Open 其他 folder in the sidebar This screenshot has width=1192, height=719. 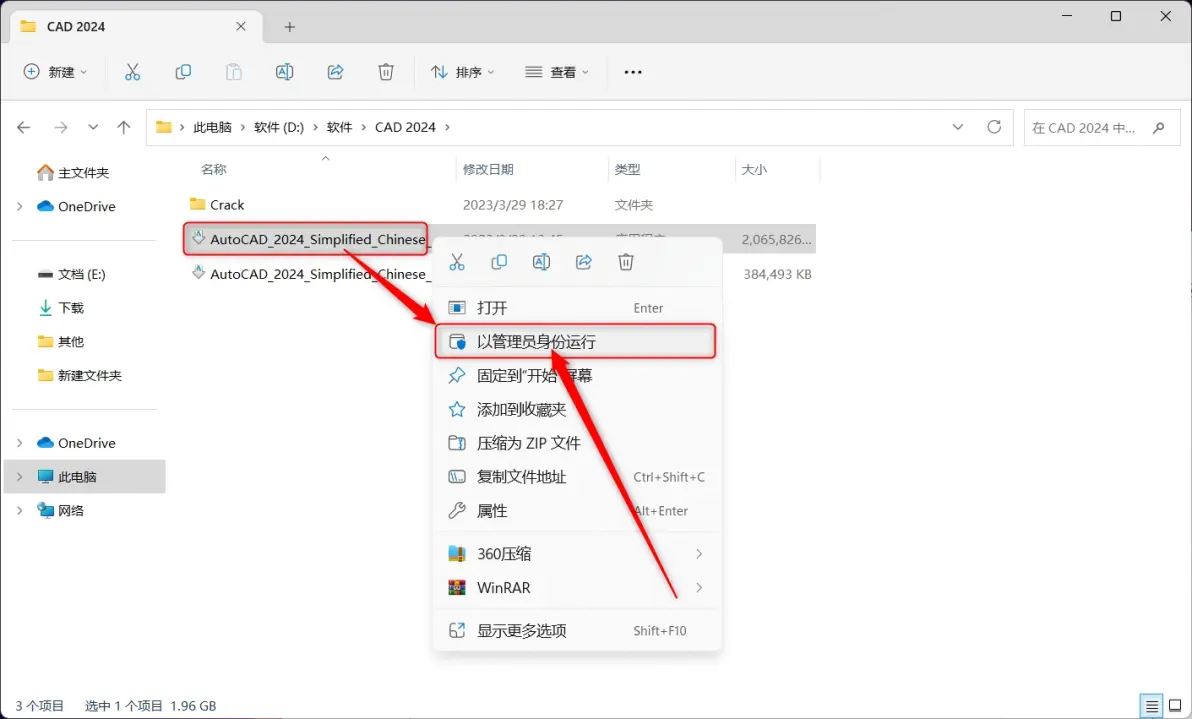71,341
